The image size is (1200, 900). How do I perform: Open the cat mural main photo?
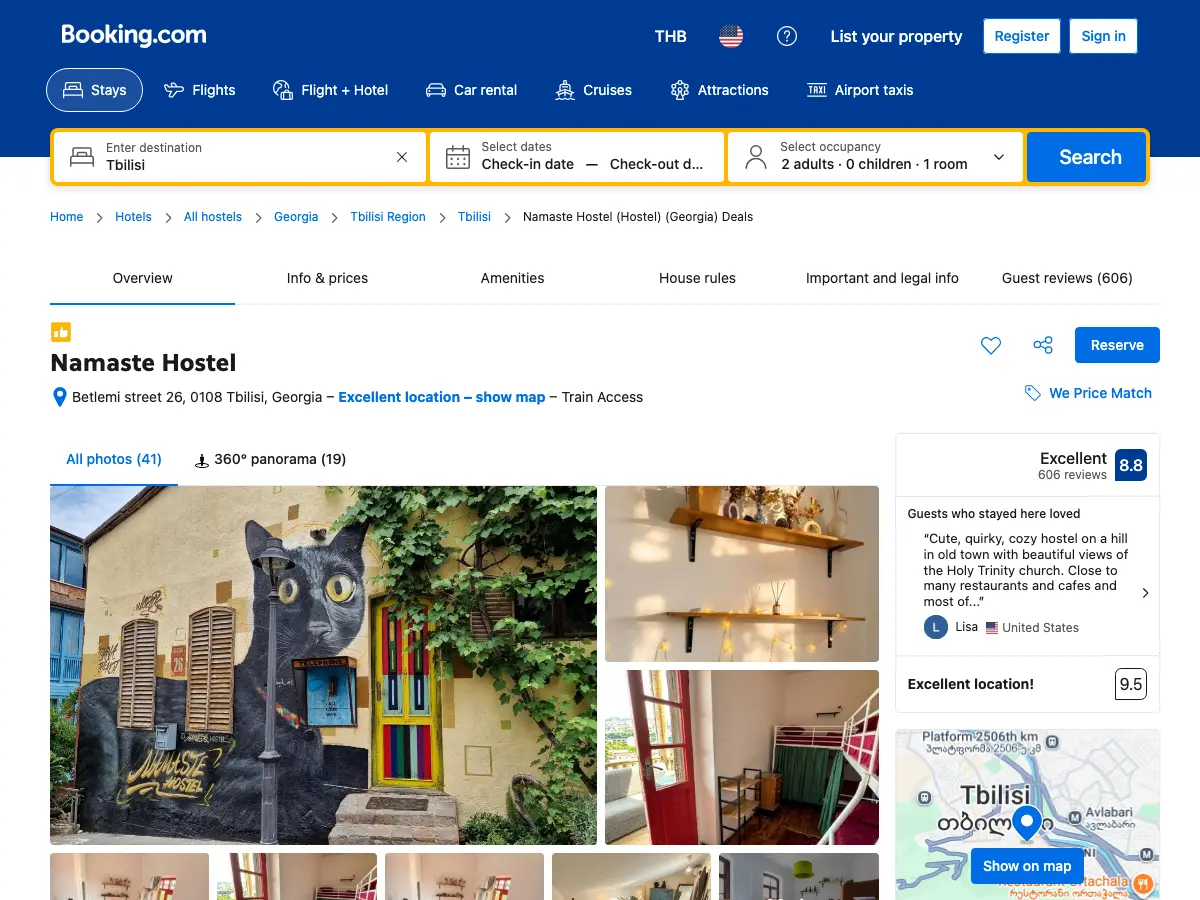pos(323,665)
